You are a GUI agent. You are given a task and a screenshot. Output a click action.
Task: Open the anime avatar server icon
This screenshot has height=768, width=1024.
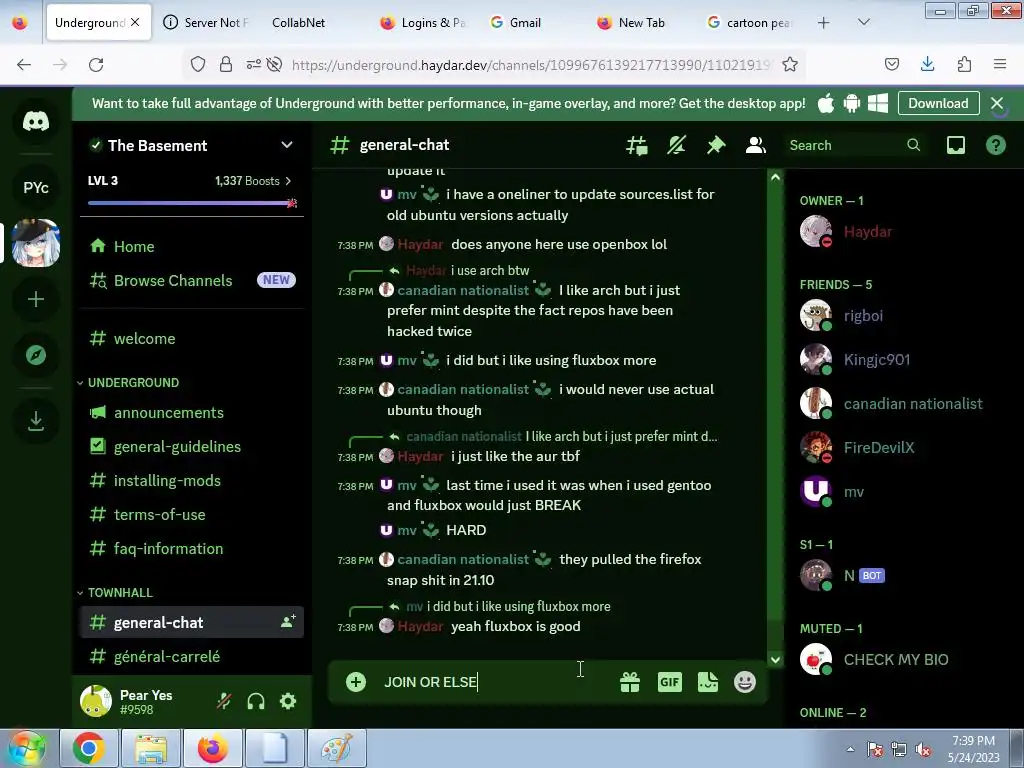36,243
